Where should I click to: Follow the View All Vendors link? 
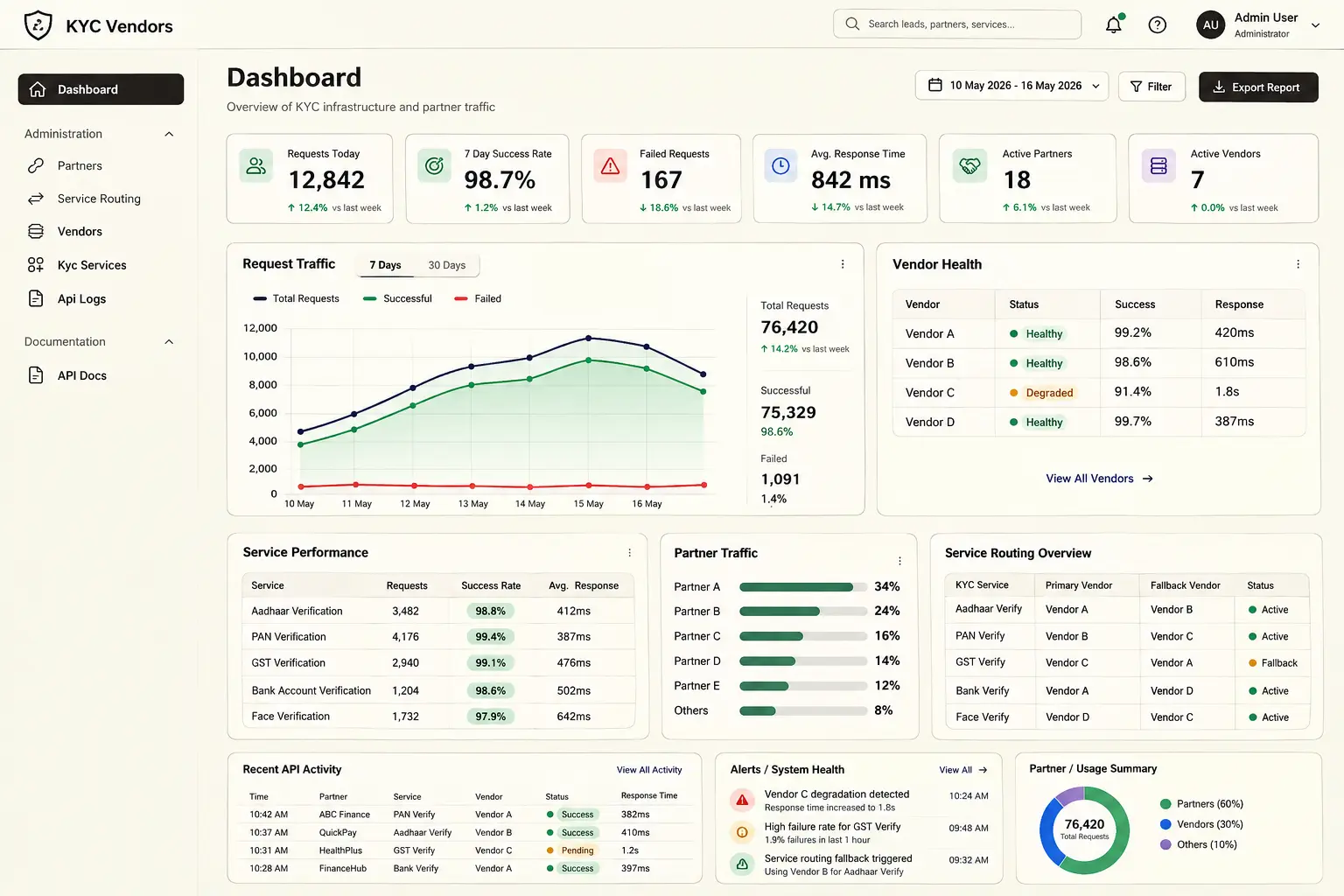pyautogui.click(x=1099, y=479)
